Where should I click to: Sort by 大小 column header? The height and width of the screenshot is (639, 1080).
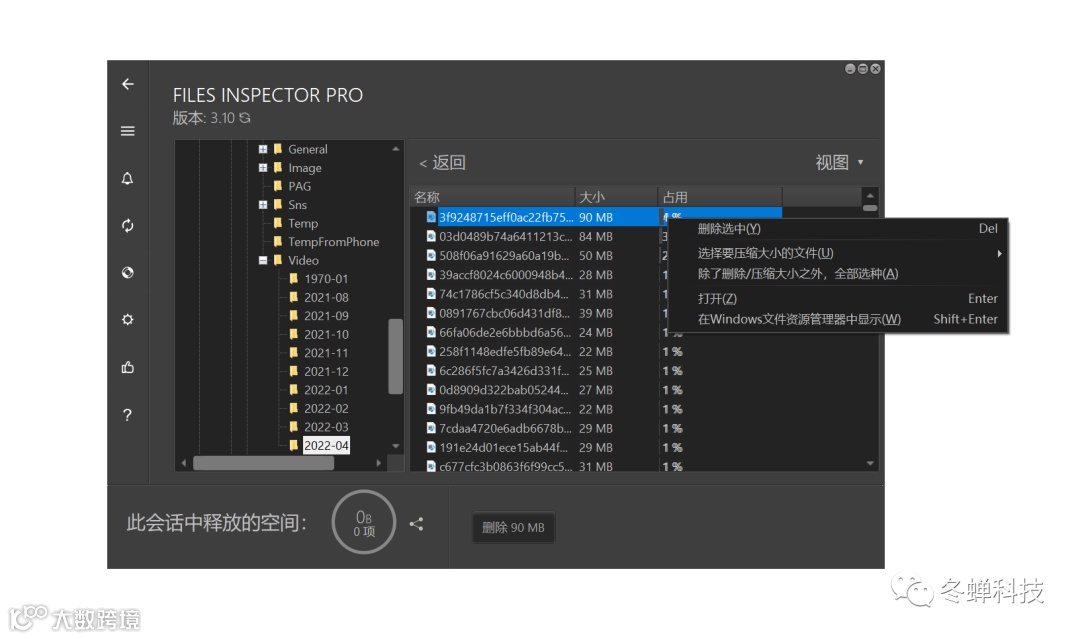(x=616, y=197)
